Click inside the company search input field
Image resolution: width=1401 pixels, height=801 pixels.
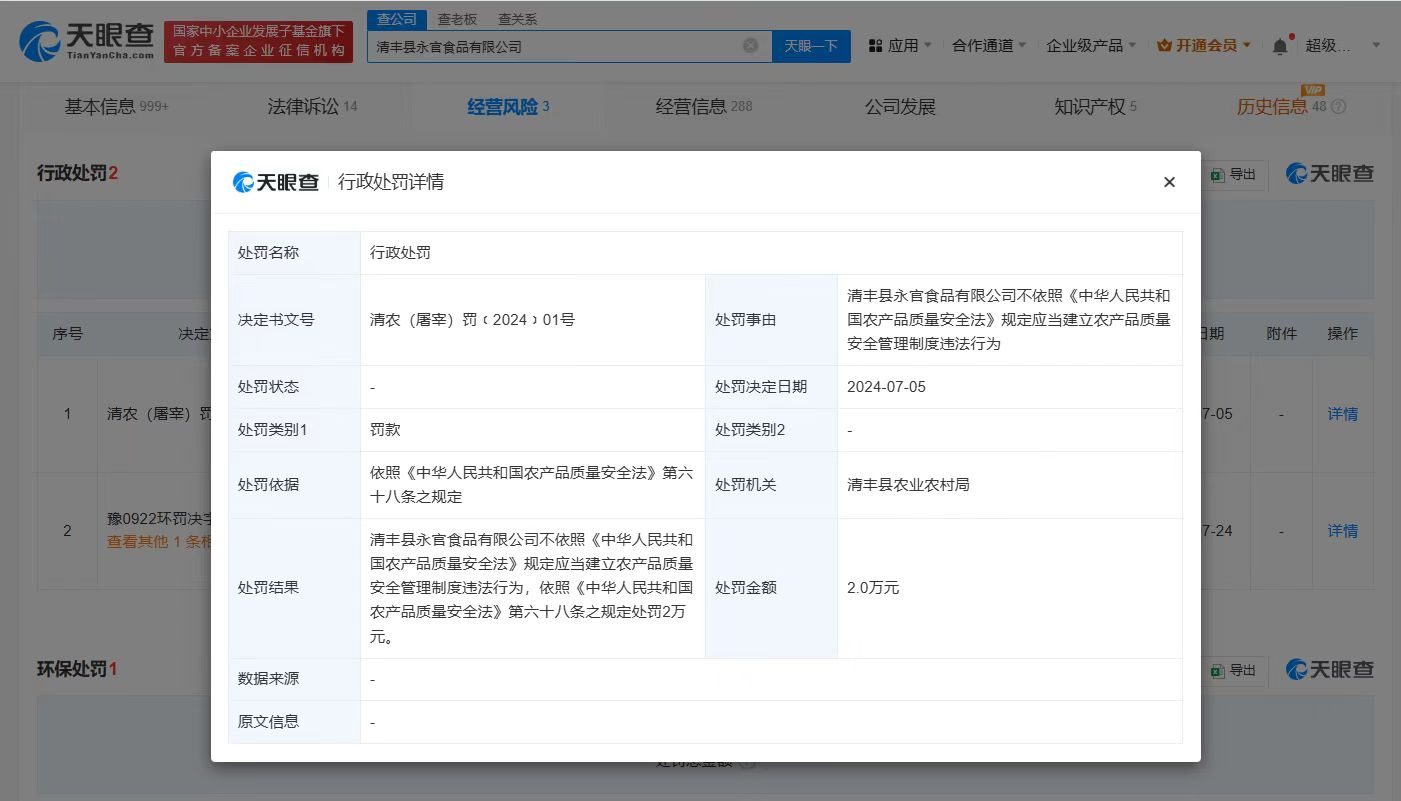pyautogui.click(x=560, y=45)
